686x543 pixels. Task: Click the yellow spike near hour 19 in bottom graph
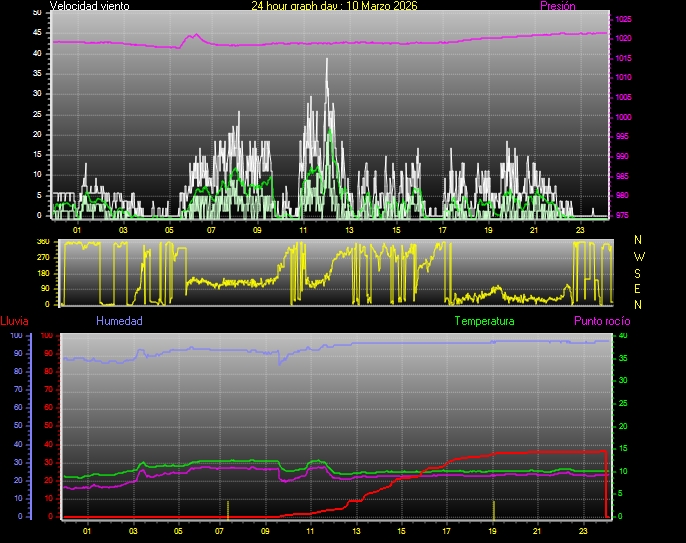point(493,508)
